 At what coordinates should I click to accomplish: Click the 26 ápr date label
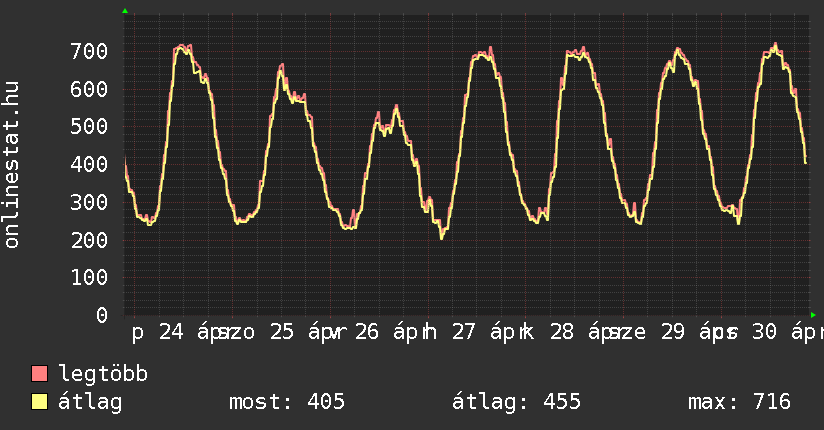click(389, 332)
